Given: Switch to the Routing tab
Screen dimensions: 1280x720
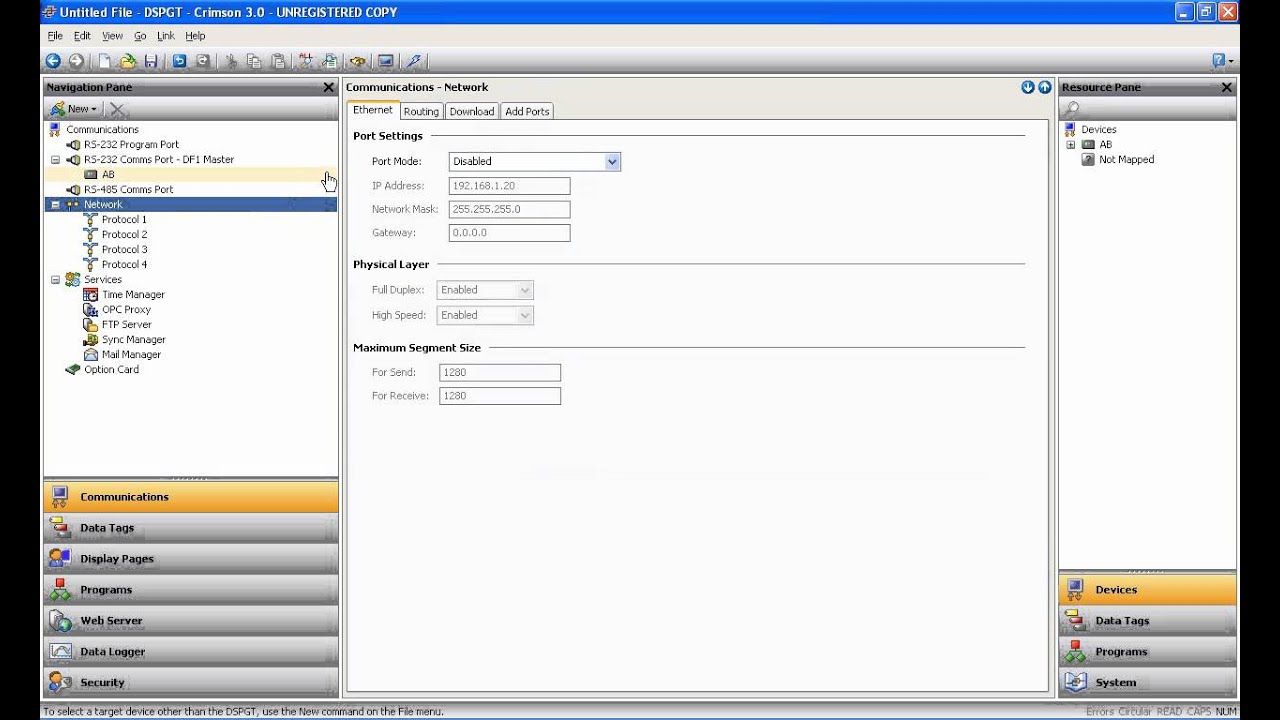Looking at the screenshot, I should tap(421, 111).
